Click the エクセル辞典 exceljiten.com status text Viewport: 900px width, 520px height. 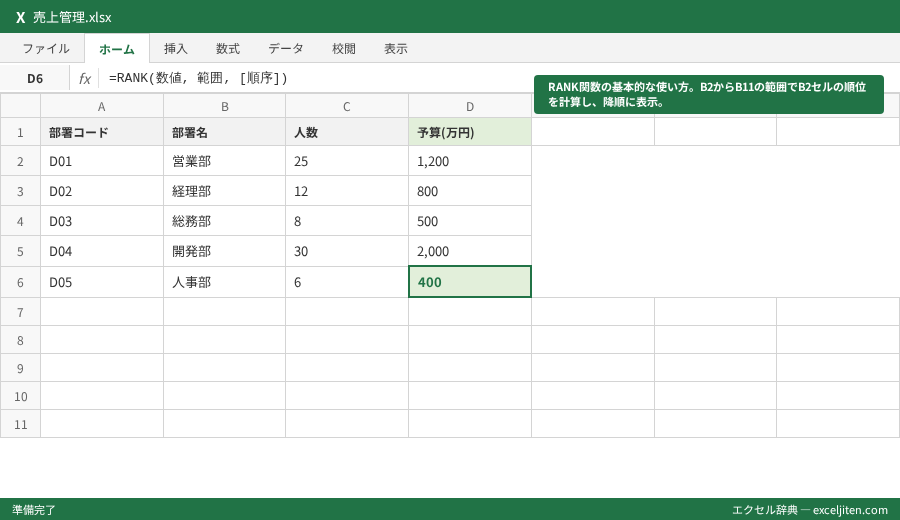click(810, 510)
